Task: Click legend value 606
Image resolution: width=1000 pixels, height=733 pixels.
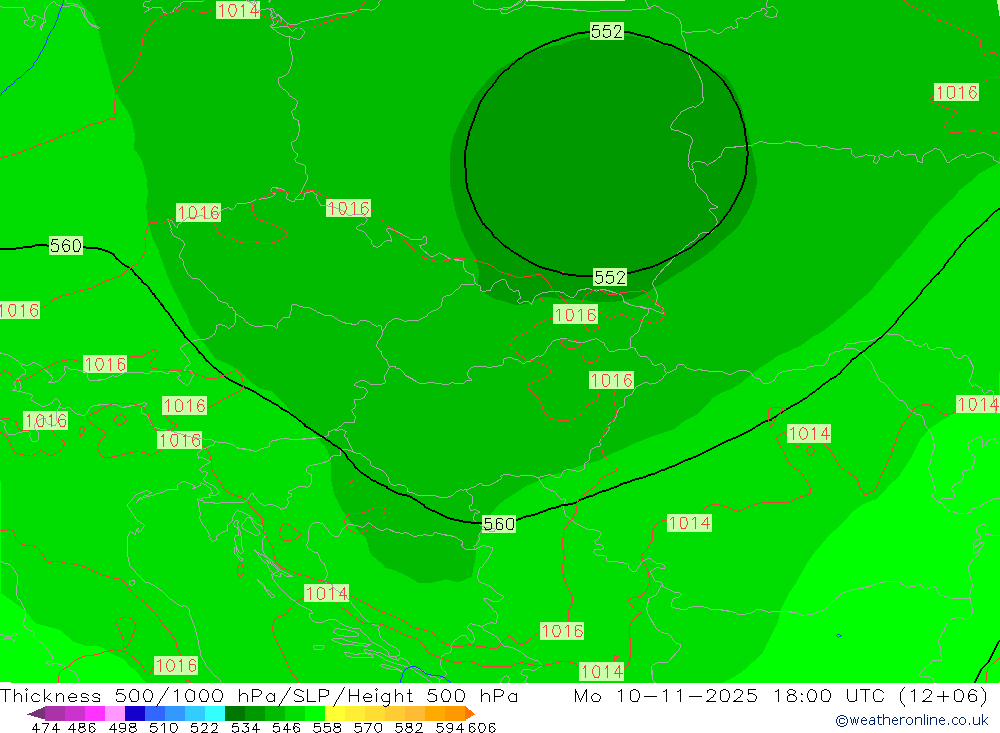Action: [482, 727]
